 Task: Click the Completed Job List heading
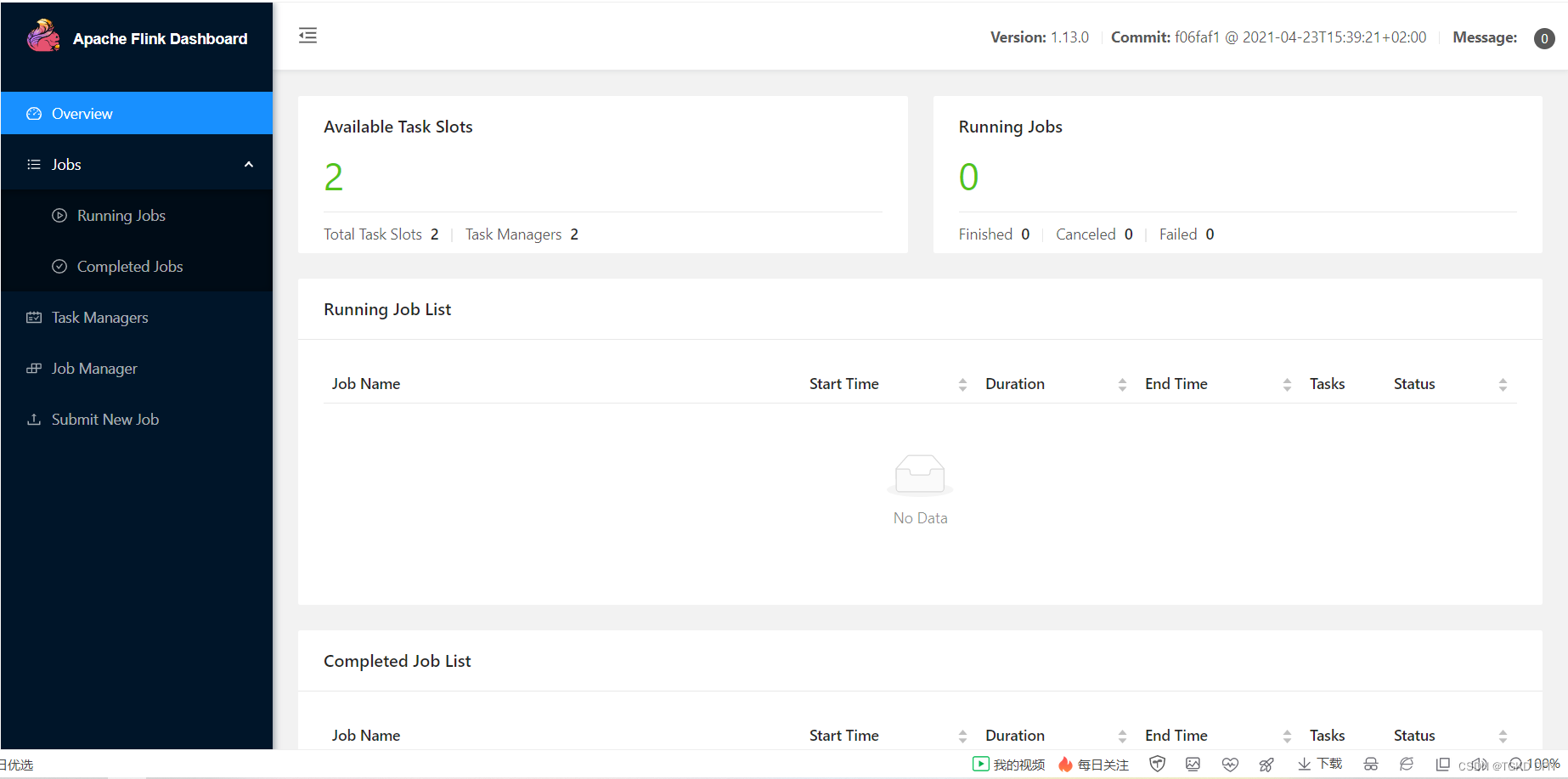398,661
